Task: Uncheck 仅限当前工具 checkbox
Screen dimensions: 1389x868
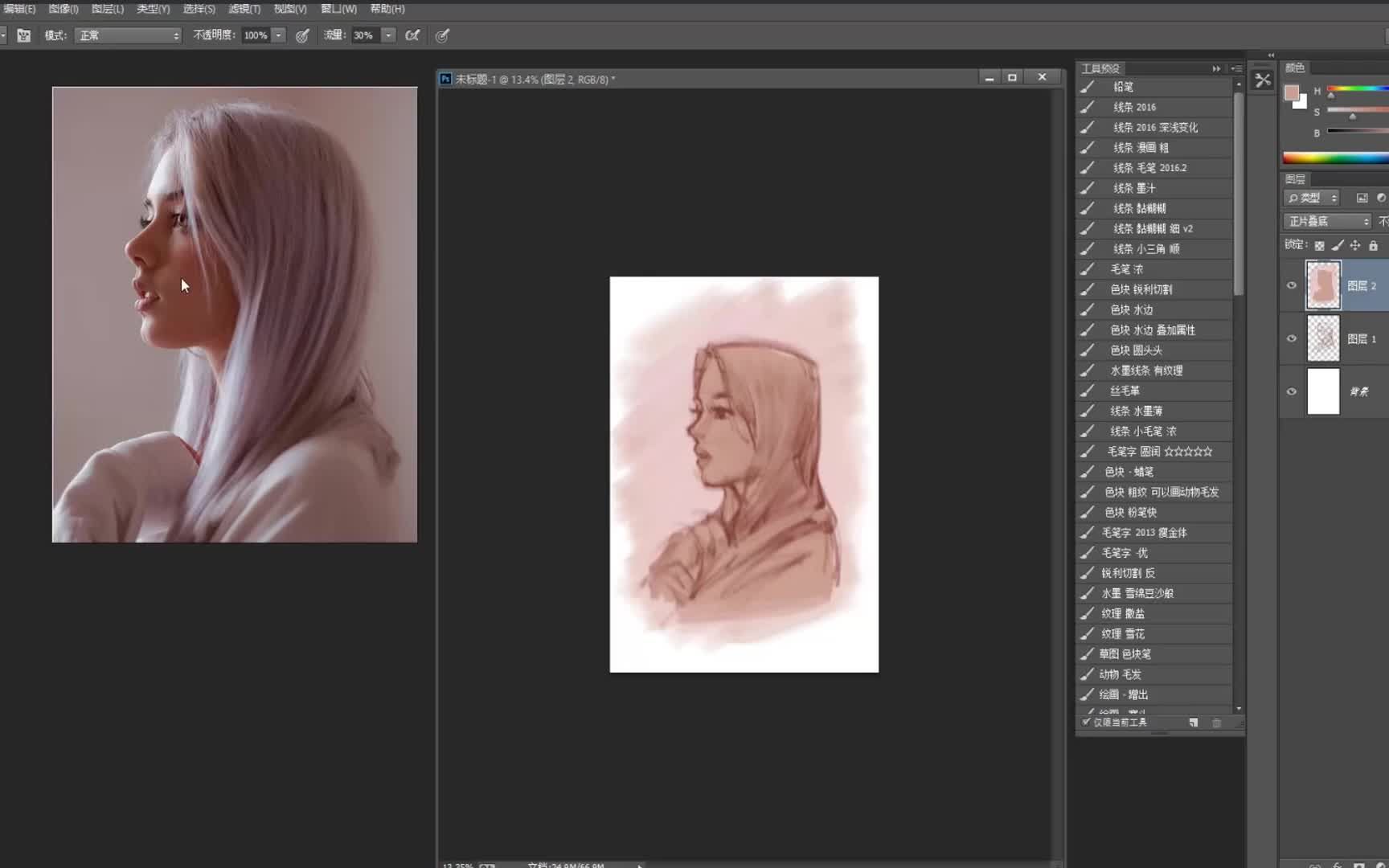Action: pyautogui.click(x=1086, y=722)
